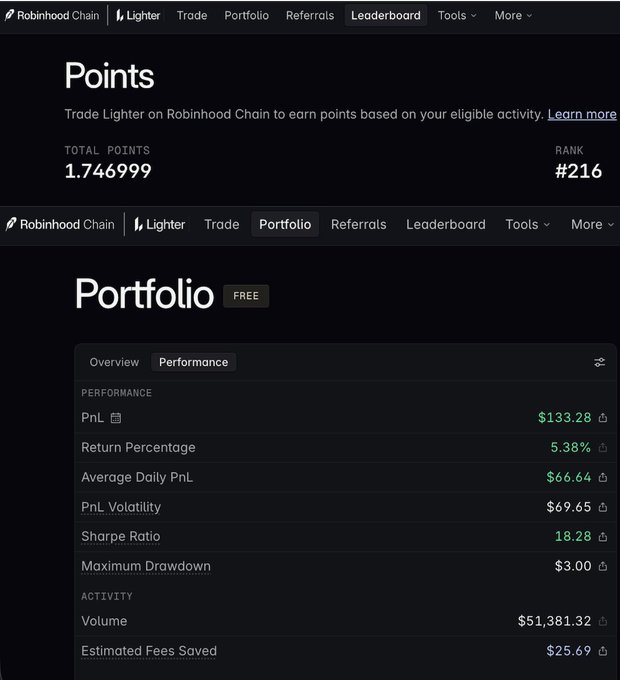Open Portfolio in the Leaderboard header nav
The image size is (620, 680).
pos(247,16)
